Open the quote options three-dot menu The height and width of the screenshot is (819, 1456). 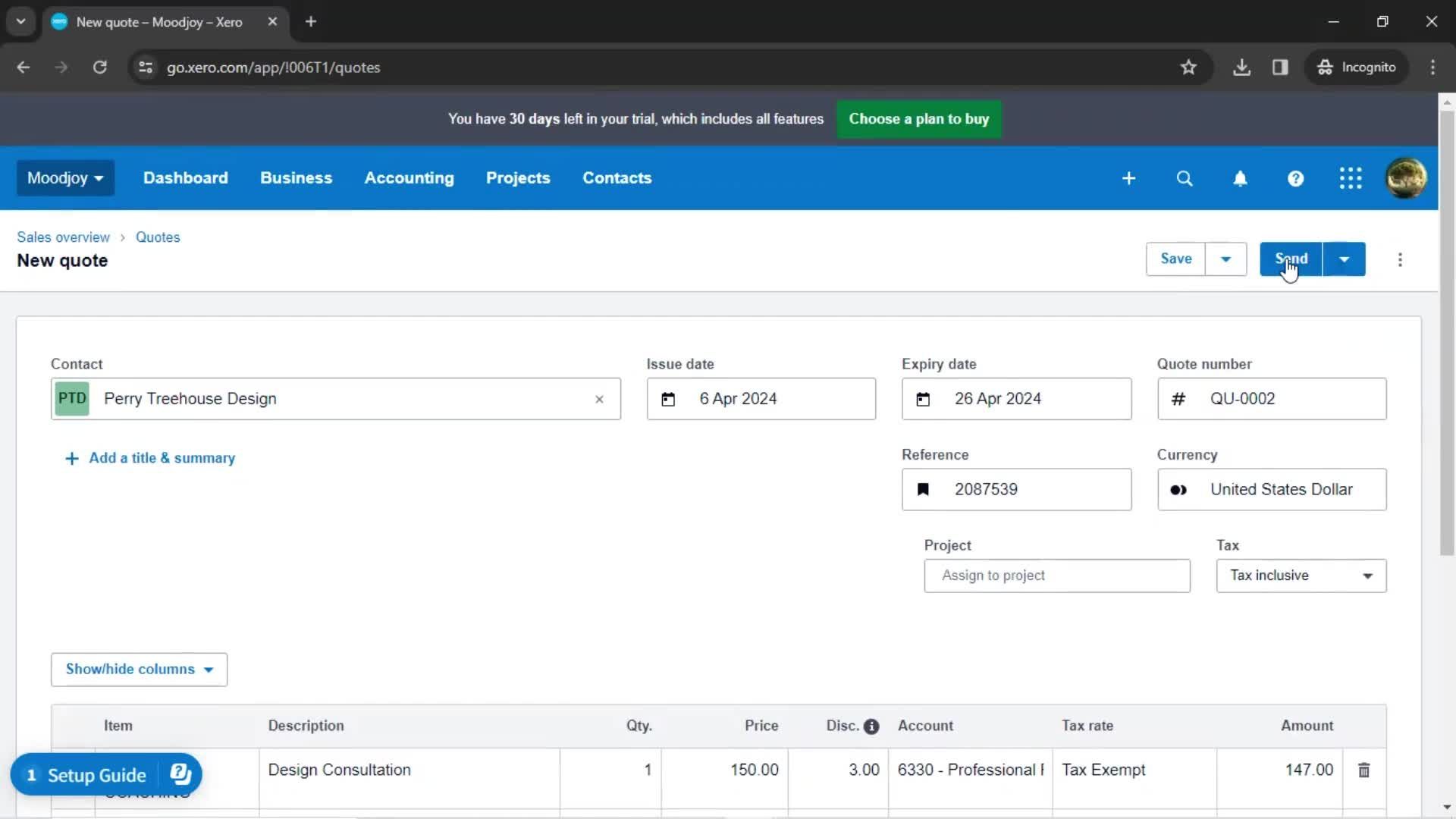coord(1400,259)
